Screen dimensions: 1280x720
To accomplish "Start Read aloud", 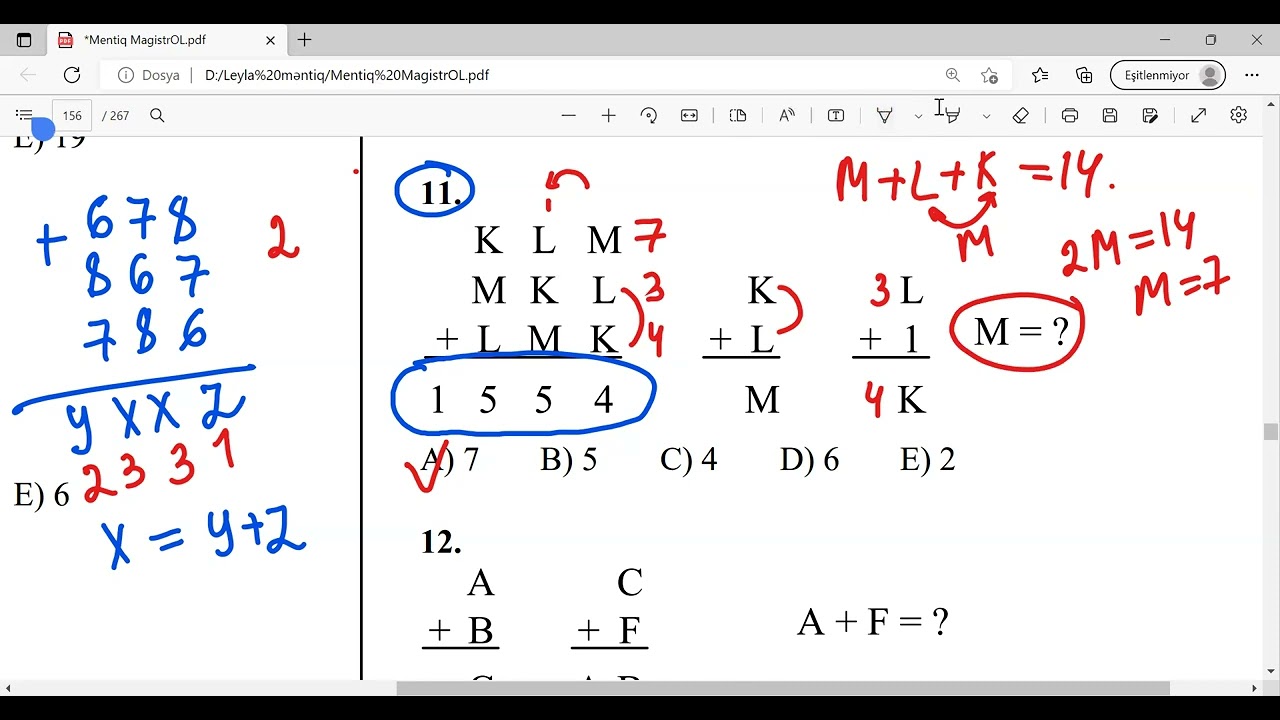I will pos(787,116).
